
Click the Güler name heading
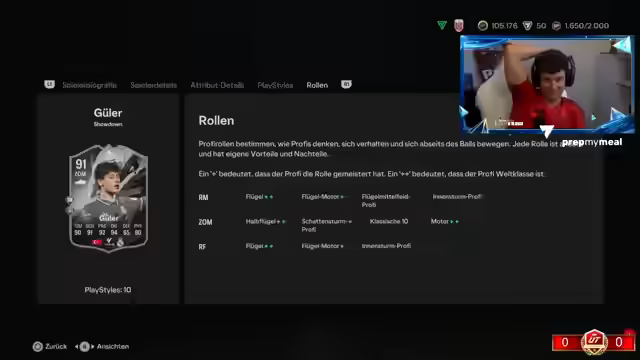[108, 113]
